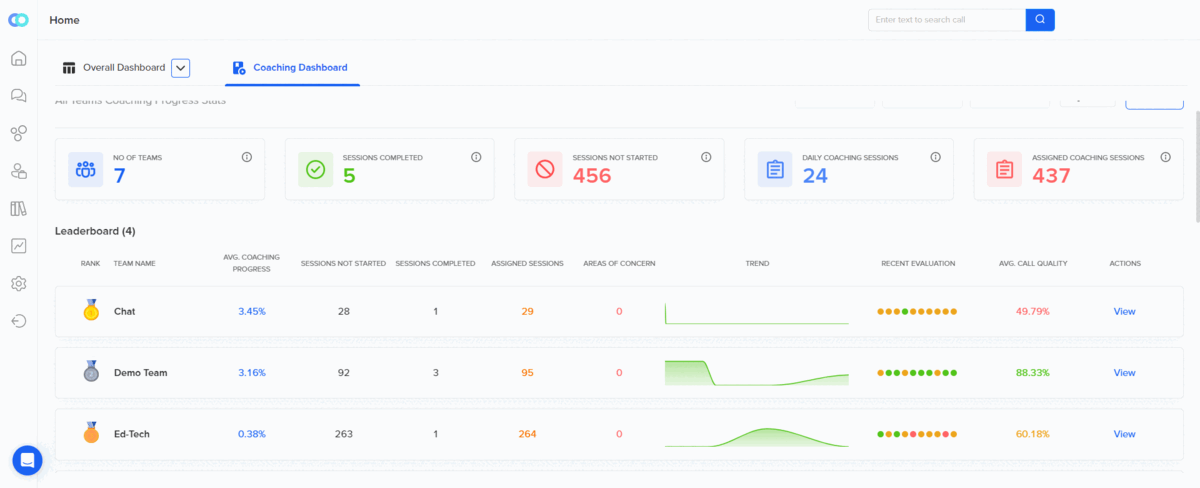Open the chat support bubble
The width and height of the screenshot is (1200, 488).
point(27,461)
